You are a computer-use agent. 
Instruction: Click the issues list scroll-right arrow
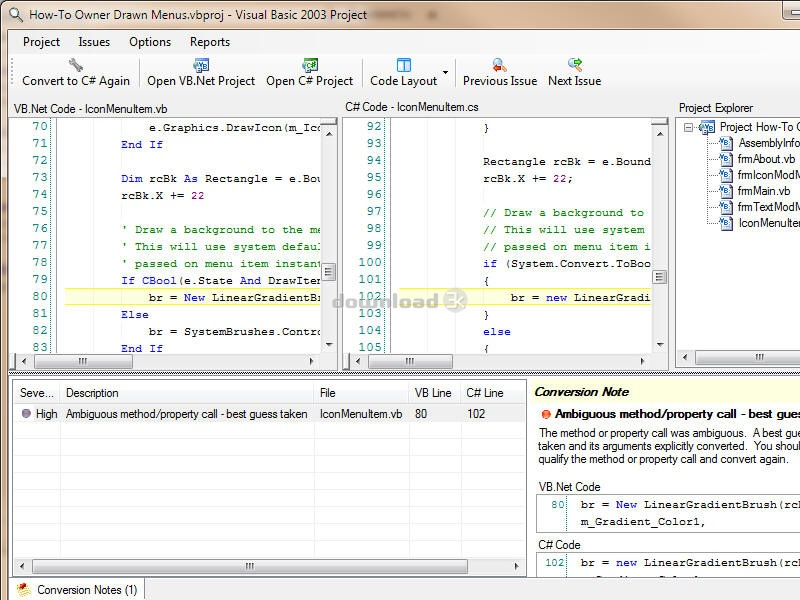[x=516, y=566]
